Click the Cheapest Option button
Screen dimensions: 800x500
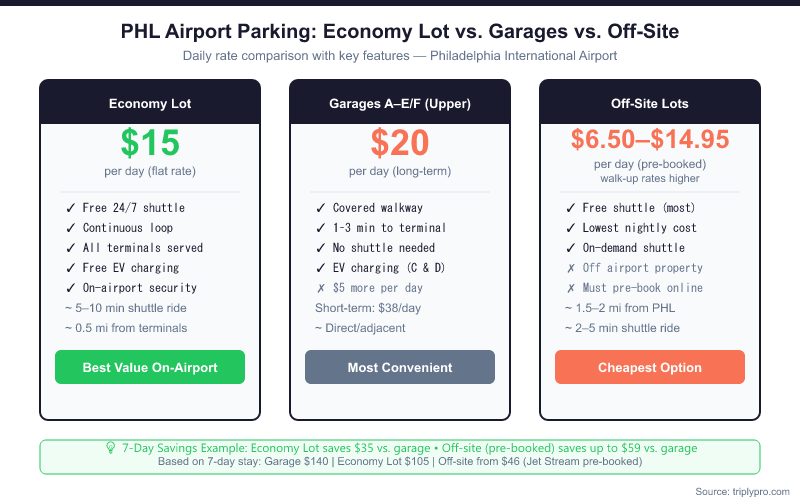click(x=650, y=367)
